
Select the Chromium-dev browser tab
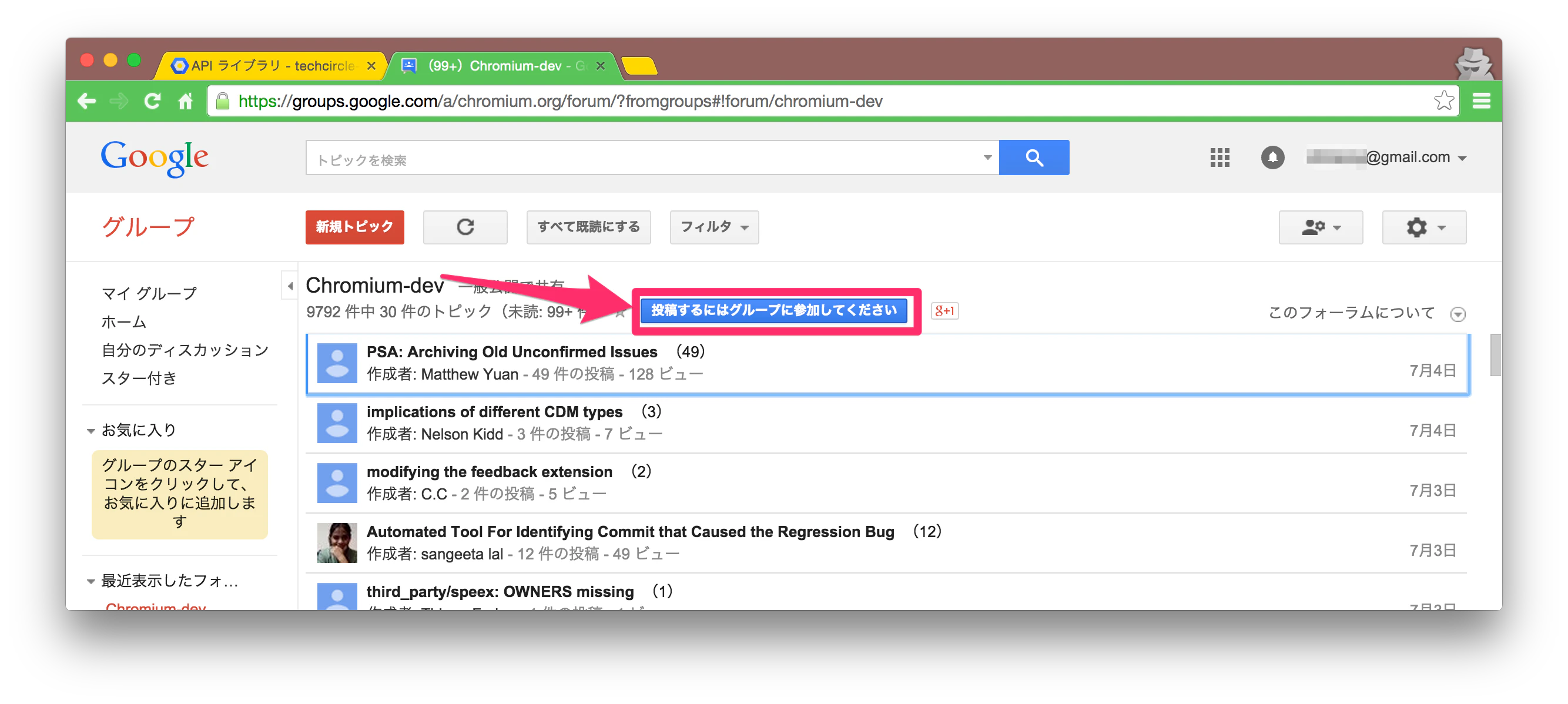(x=502, y=66)
